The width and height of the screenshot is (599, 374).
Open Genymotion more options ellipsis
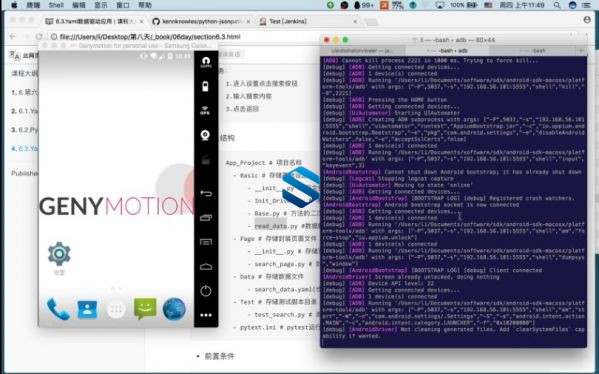click(206, 315)
